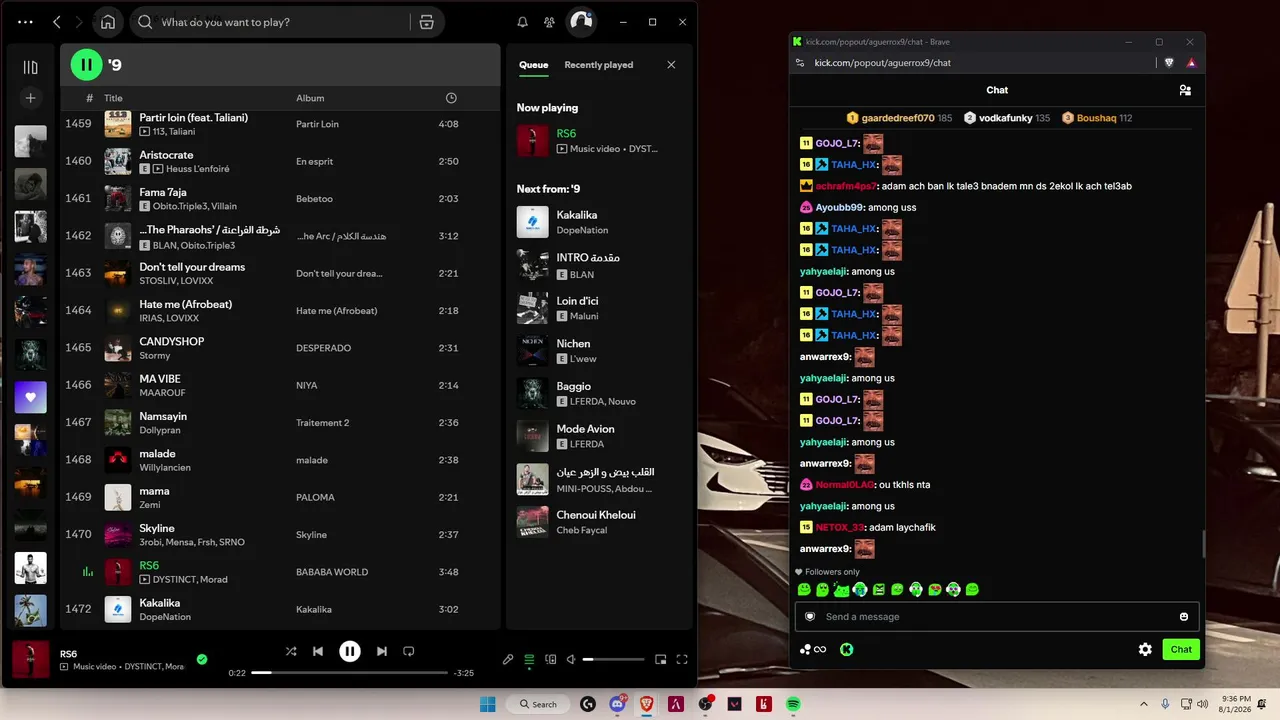Click RS6 album art in now playing bar
This screenshot has width=1280, height=720.
30,660
